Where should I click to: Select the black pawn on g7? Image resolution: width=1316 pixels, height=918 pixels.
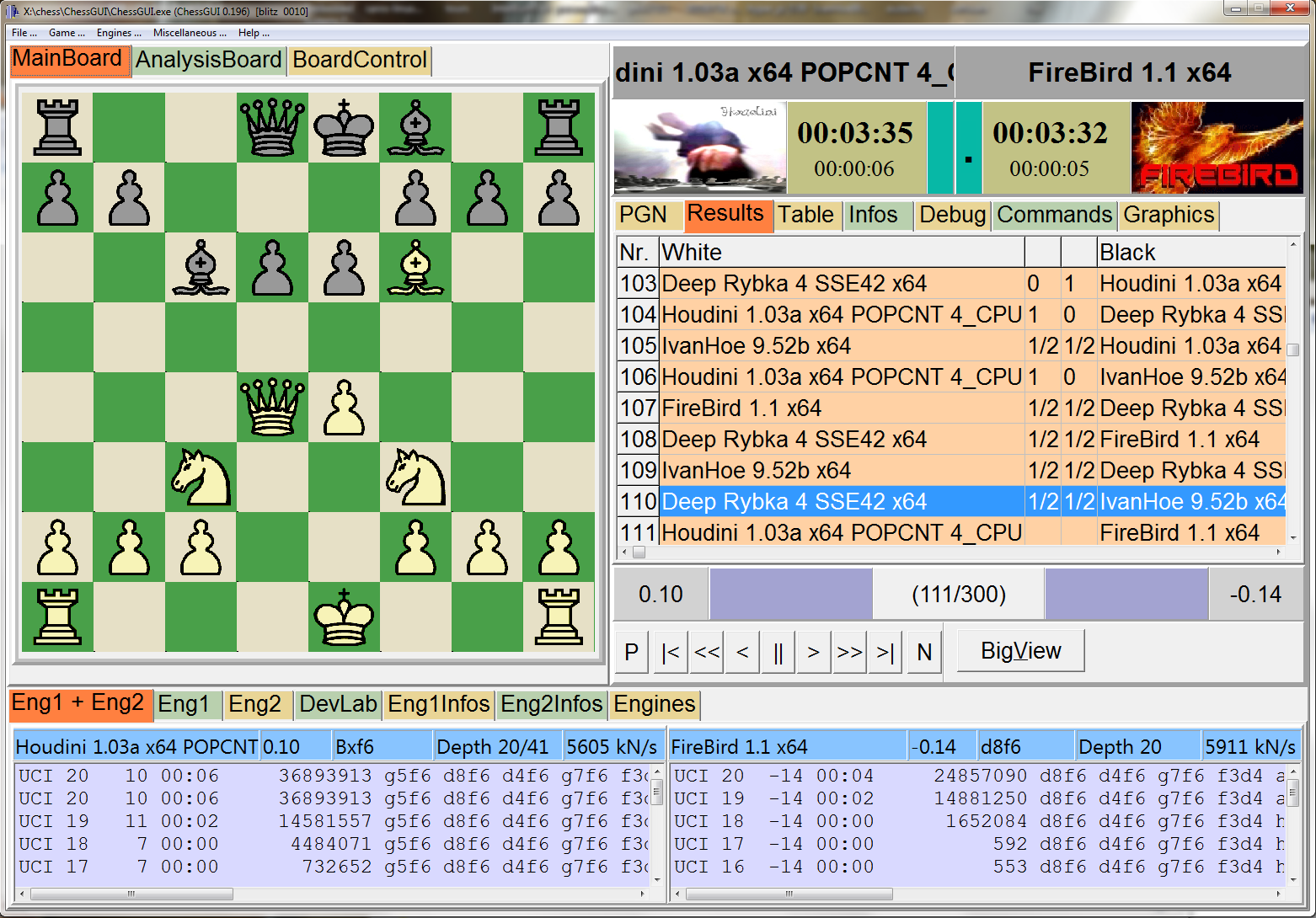coord(487,197)
